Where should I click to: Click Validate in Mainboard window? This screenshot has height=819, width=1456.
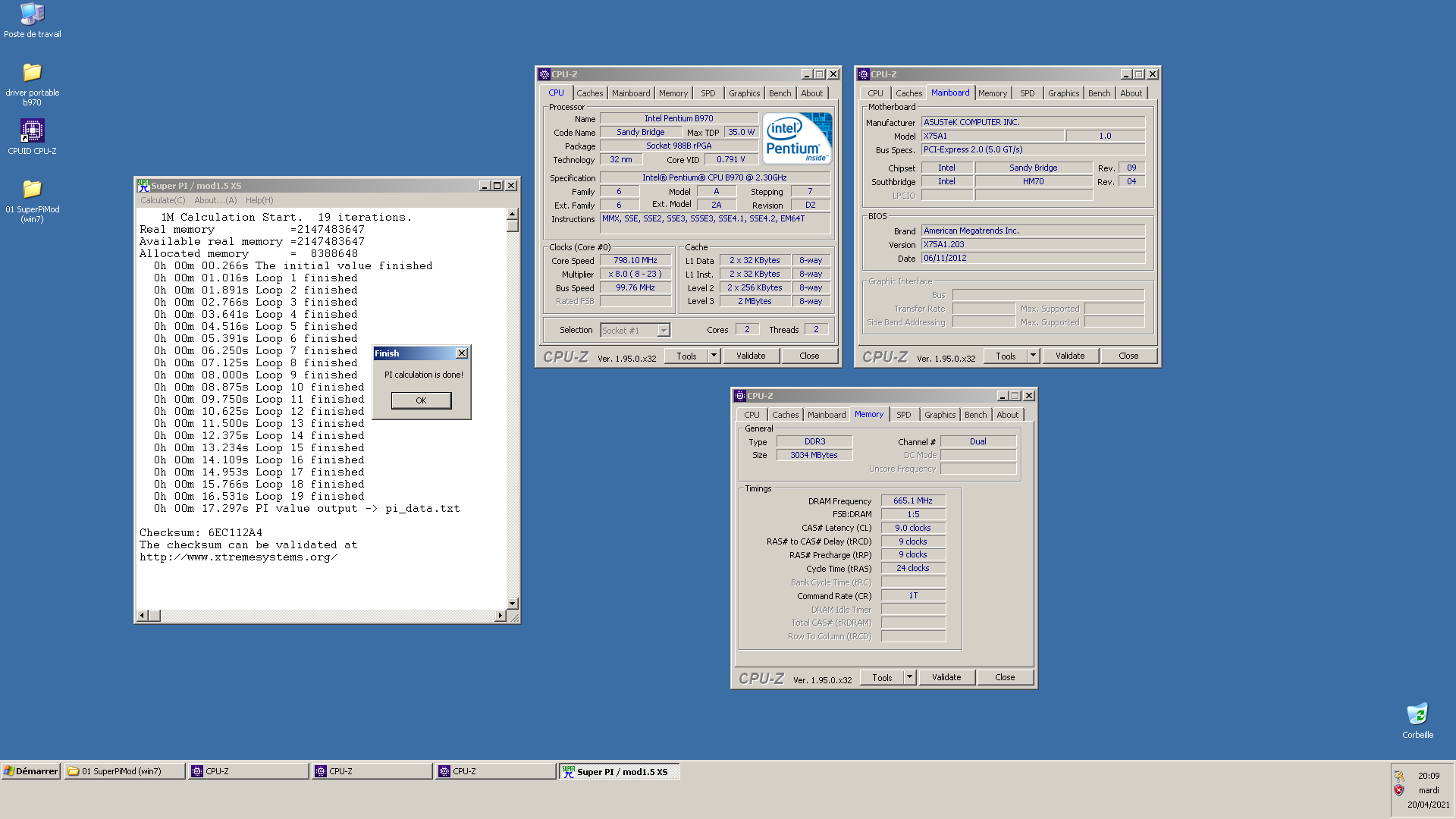(1070, 356)
